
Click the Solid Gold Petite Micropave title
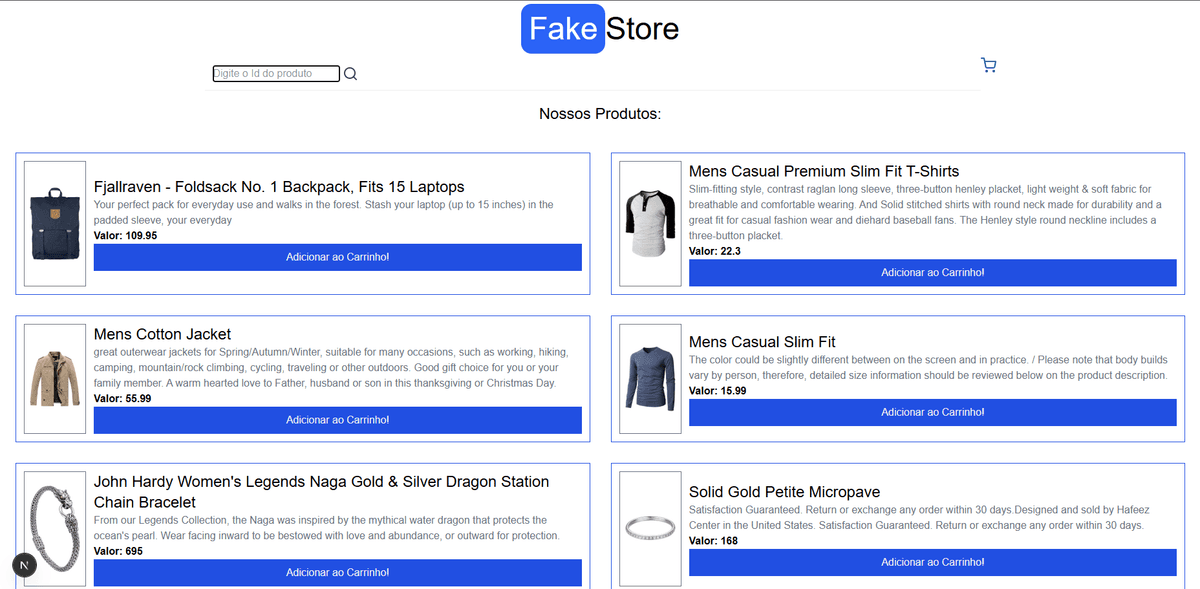pos(783,492)
